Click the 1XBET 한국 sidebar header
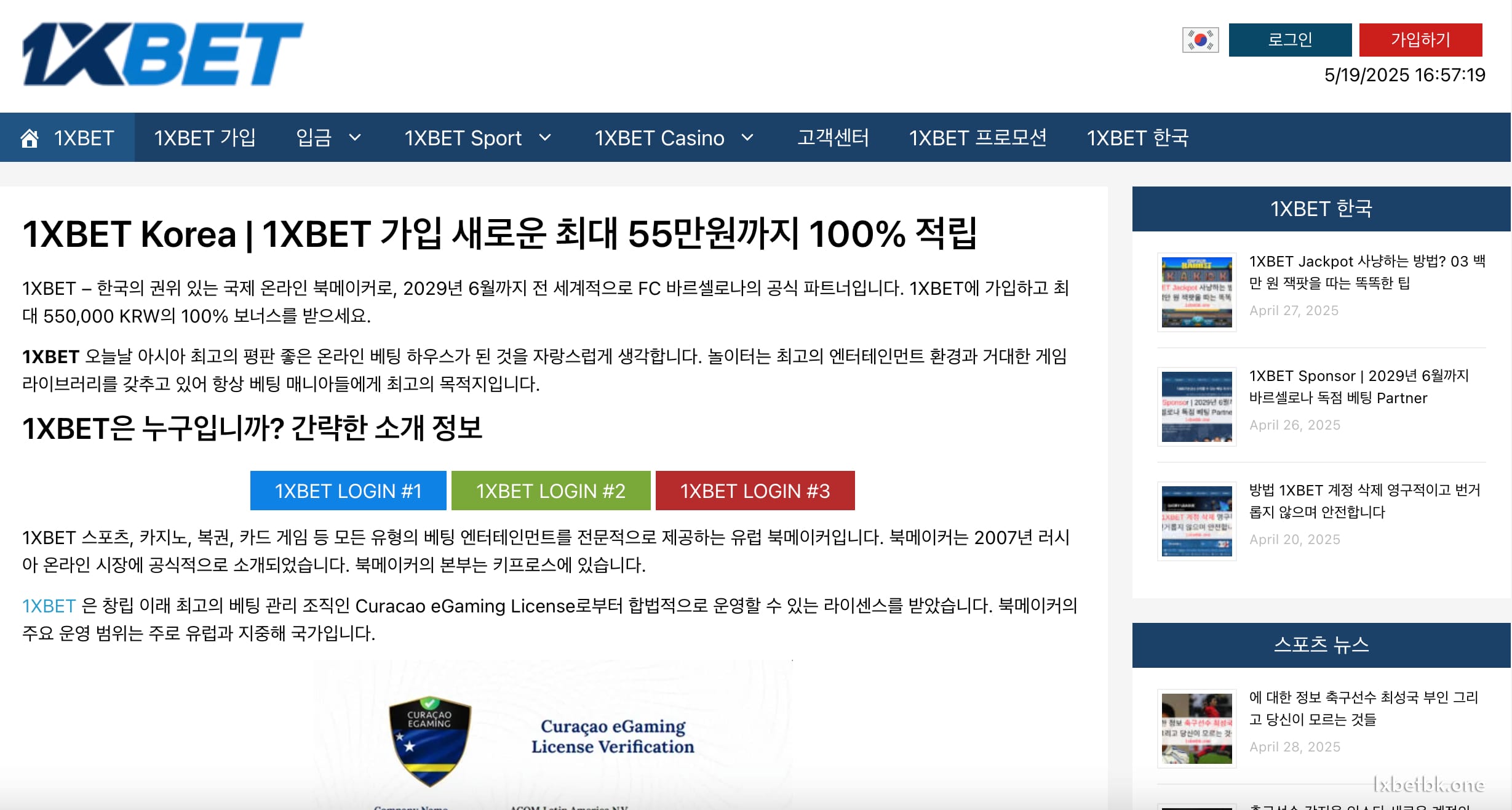The image size is (1512, 810). [1321, 209]
